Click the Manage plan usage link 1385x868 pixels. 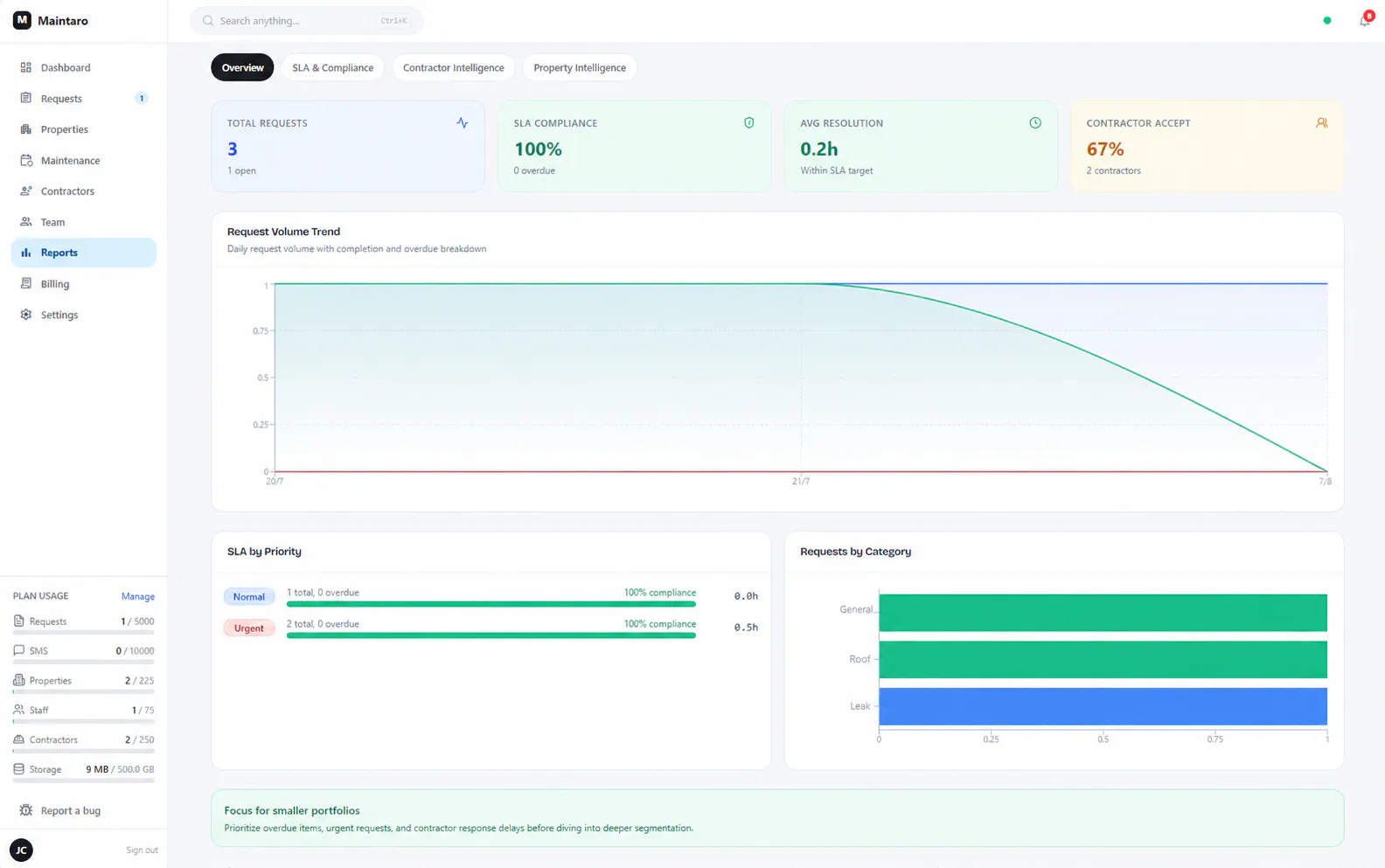137,596
